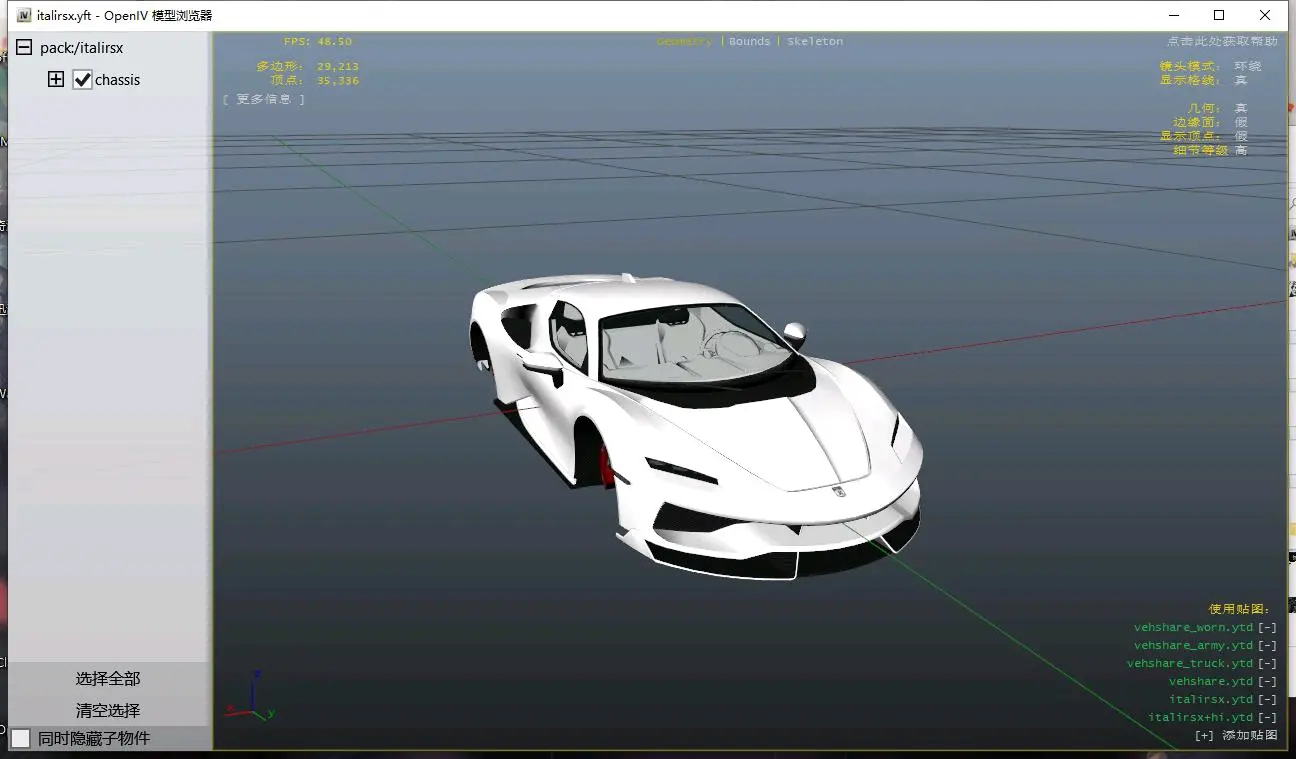This screenshot has height=759, width=1296.
Task: Remove italirsx+hi.ytd with its [-] button
Action: coord(1267,718)
